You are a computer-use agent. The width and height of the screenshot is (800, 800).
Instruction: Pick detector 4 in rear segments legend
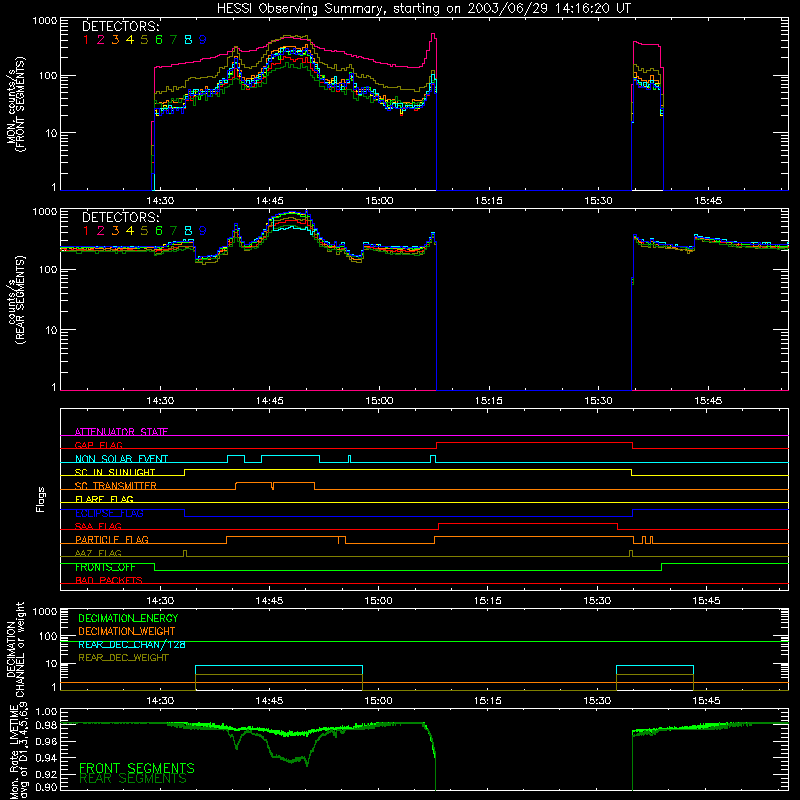point(130,231)
